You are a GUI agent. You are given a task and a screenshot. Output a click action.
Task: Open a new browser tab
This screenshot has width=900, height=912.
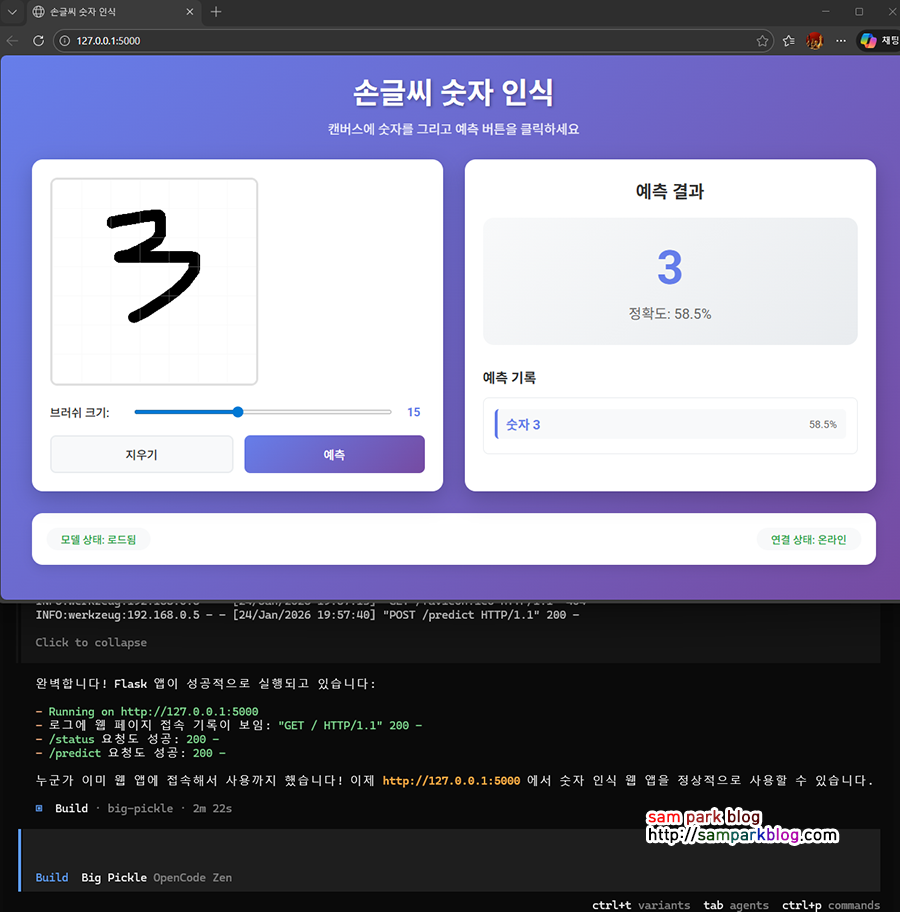[x=216, y=12]
